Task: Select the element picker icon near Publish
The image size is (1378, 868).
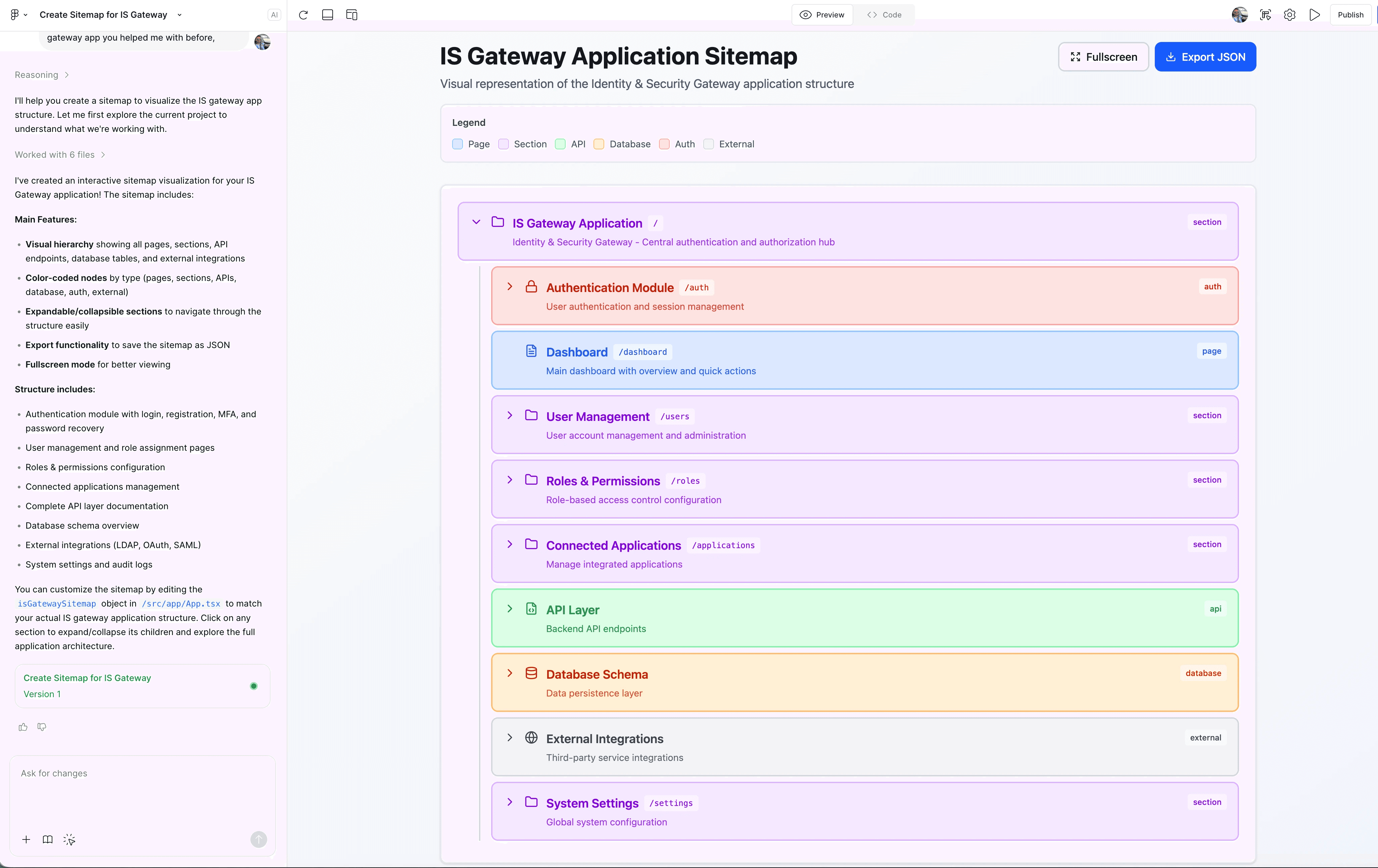Action: click(x=1265, y=14)
